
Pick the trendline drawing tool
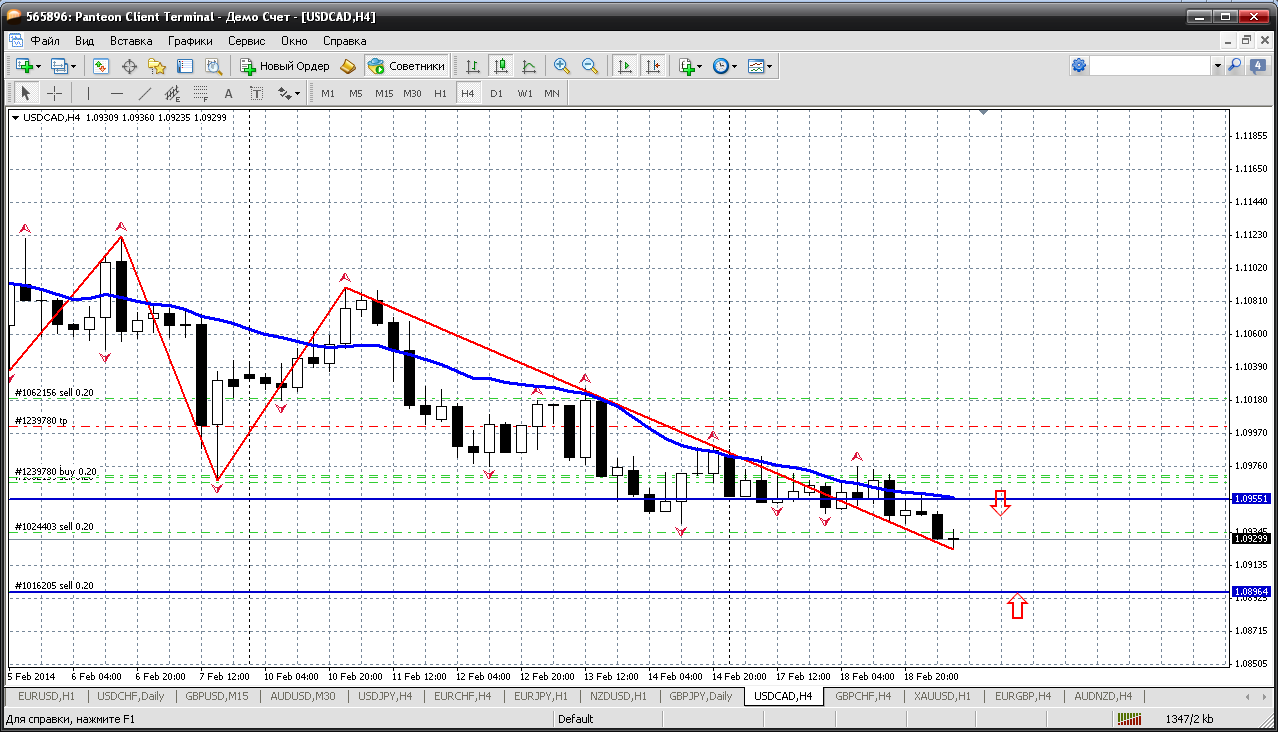pyautogui.click(x=144, y=93)
